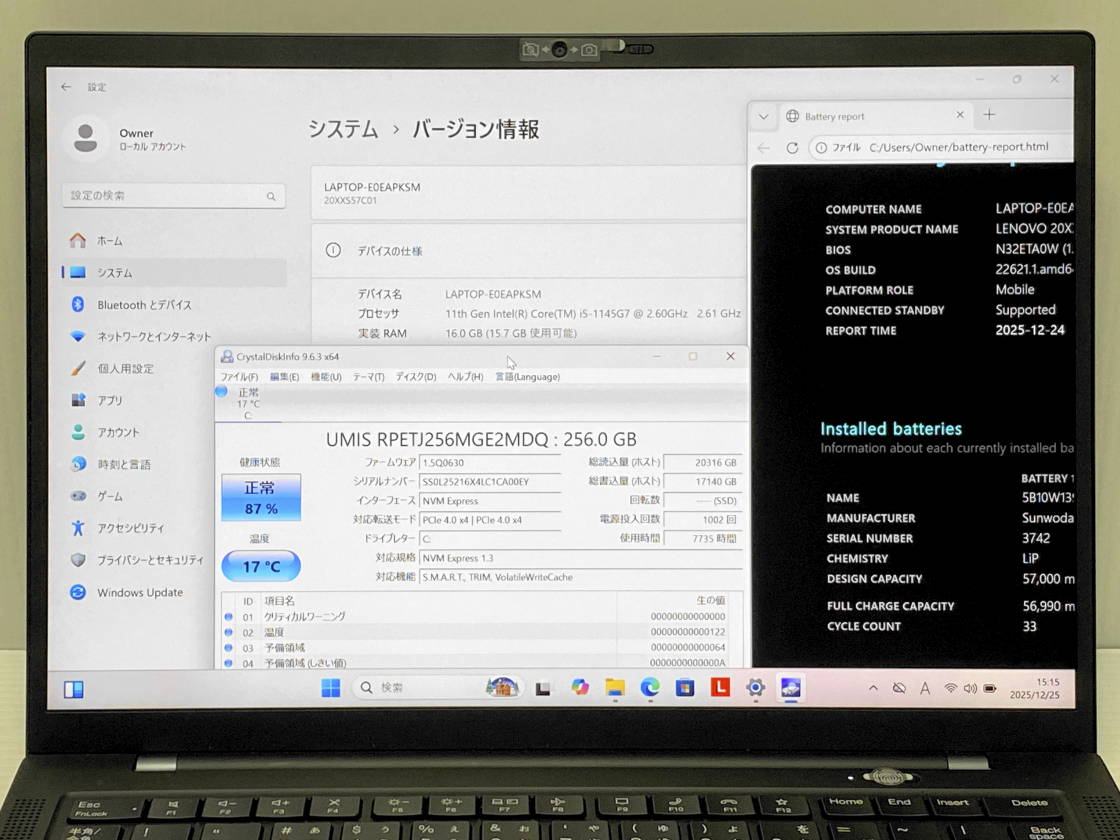Image resolution: width=1120 pixels, height=840 pixels.
Task: Open the browser tab list dropdown
Action: point(764,116)
